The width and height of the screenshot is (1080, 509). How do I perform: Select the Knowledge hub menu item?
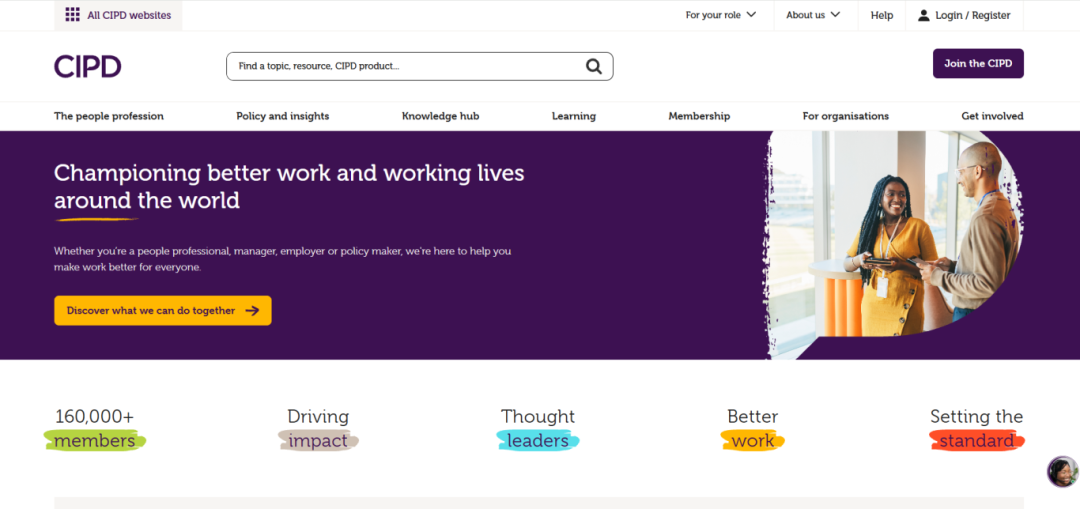coord(440,116)
